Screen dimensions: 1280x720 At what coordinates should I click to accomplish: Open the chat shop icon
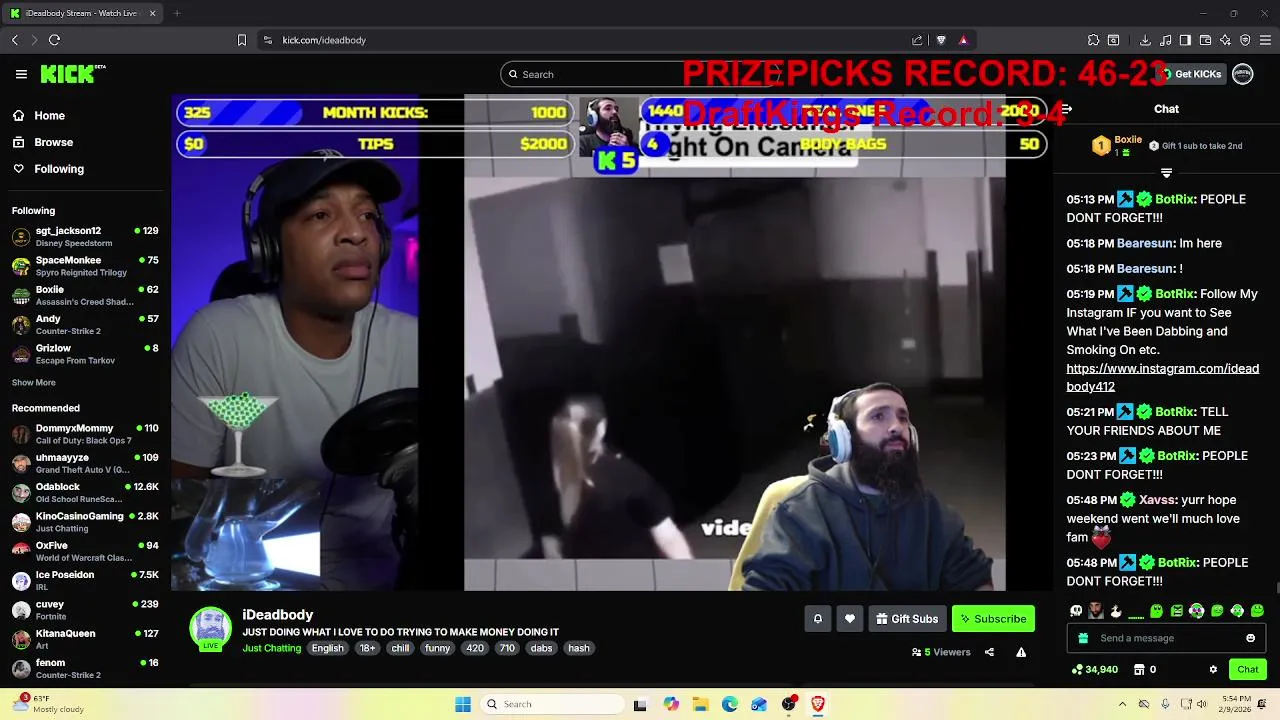(x=1139, y=670)
